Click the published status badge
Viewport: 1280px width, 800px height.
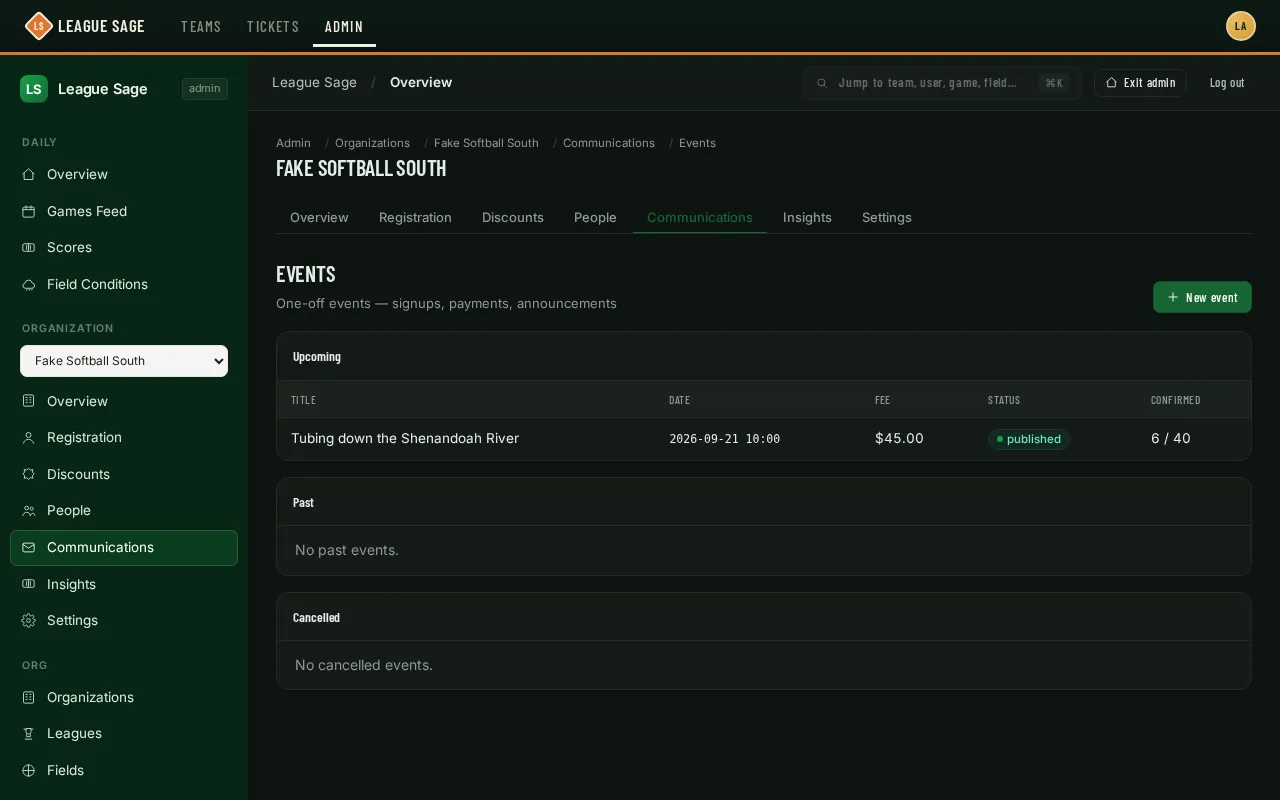(1029, 439)
